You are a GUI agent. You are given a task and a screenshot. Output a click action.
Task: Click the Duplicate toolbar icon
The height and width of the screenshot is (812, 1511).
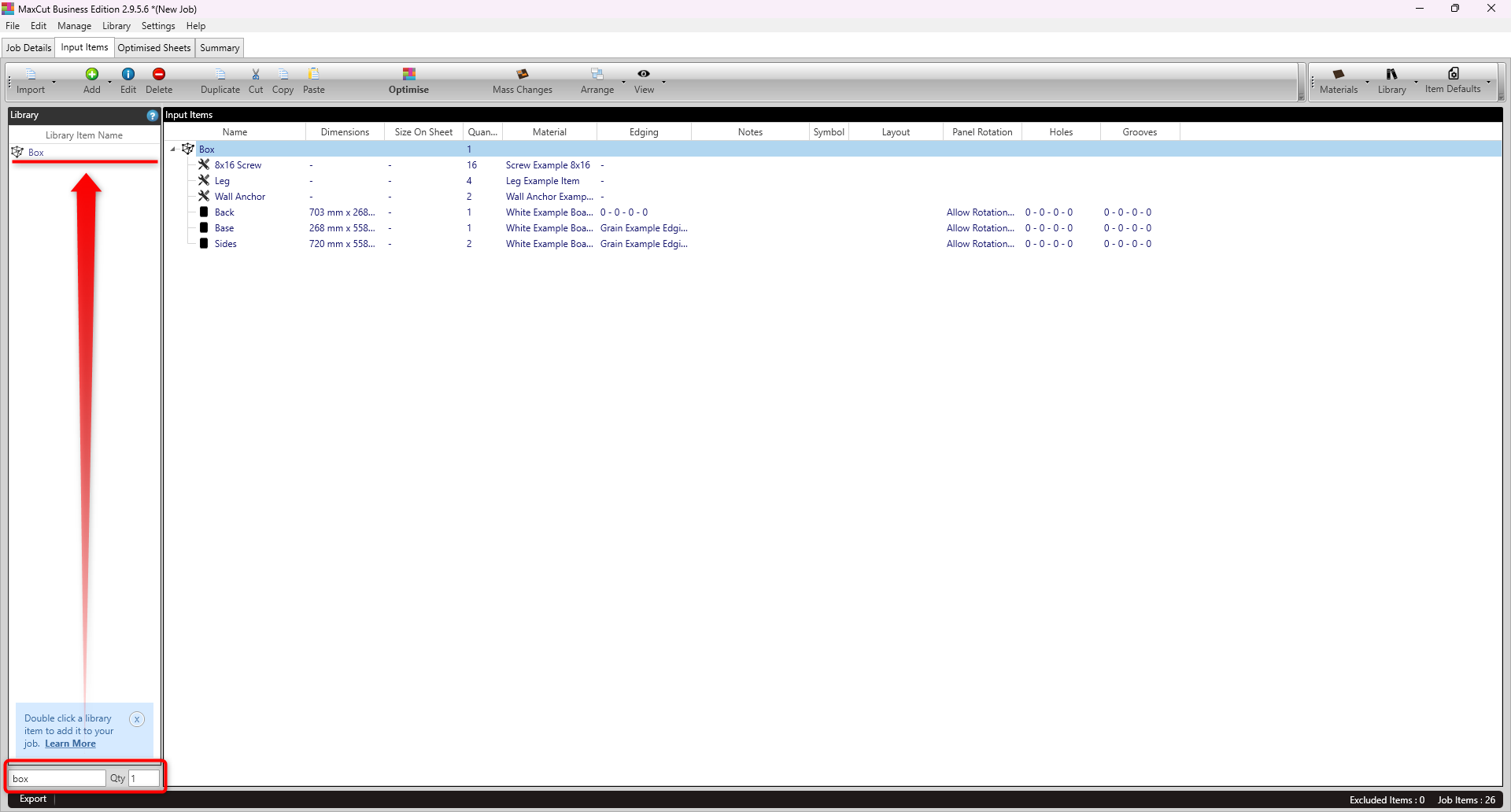220,74
